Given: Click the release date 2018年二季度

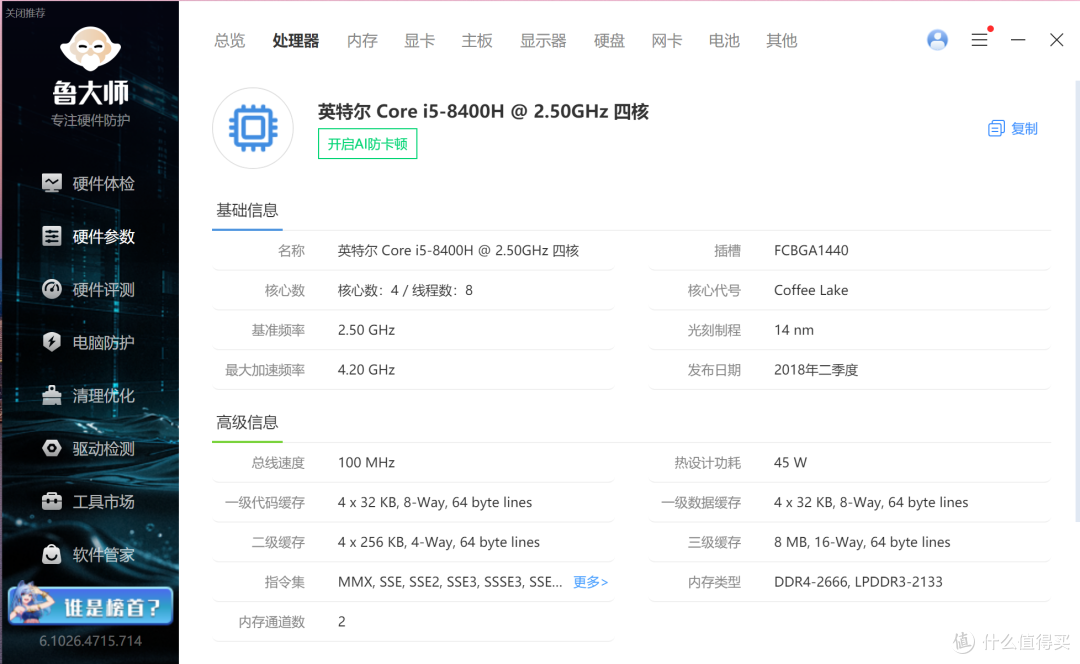Looking at the screenshot, I should pyautogui.click(x=816, y=370).
